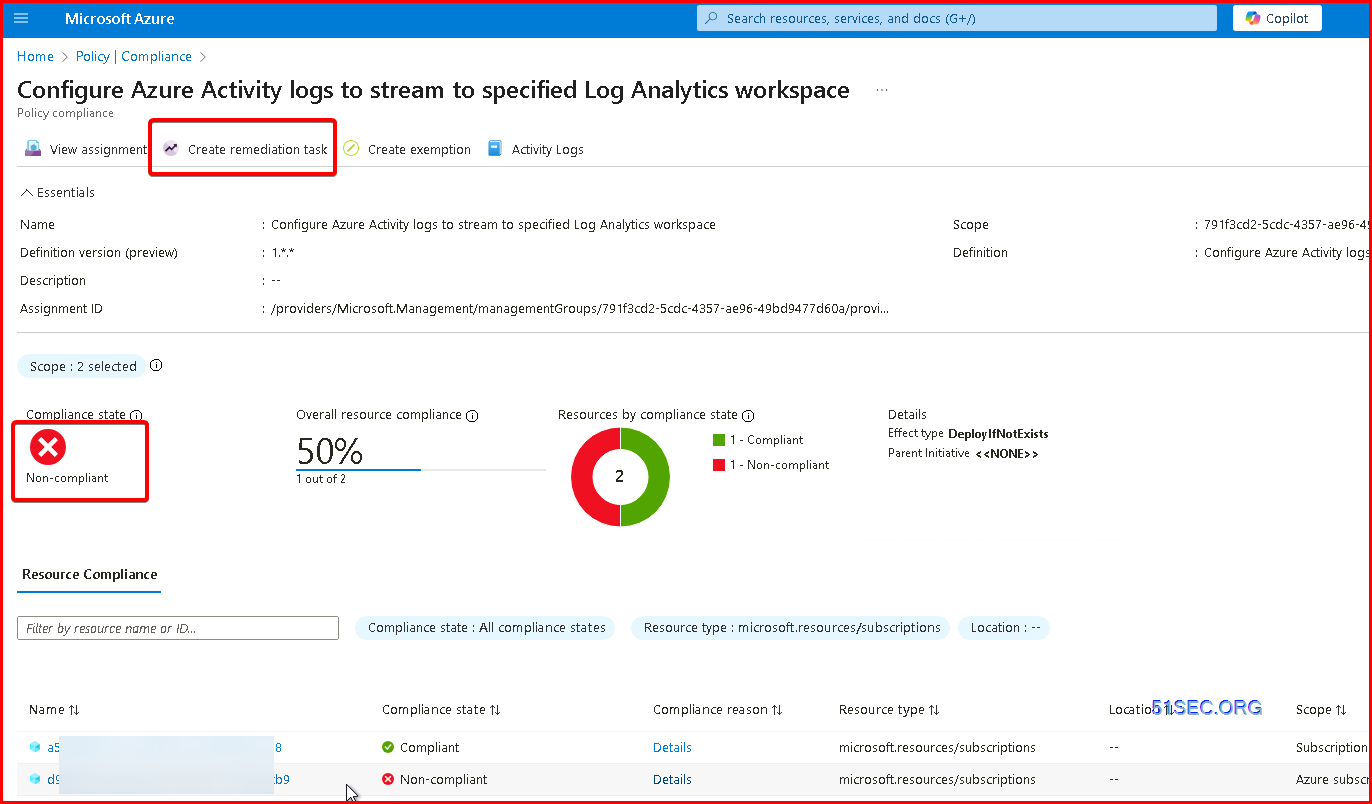Open Policy | Compliance breadcrumb

[x=134, y=57]
